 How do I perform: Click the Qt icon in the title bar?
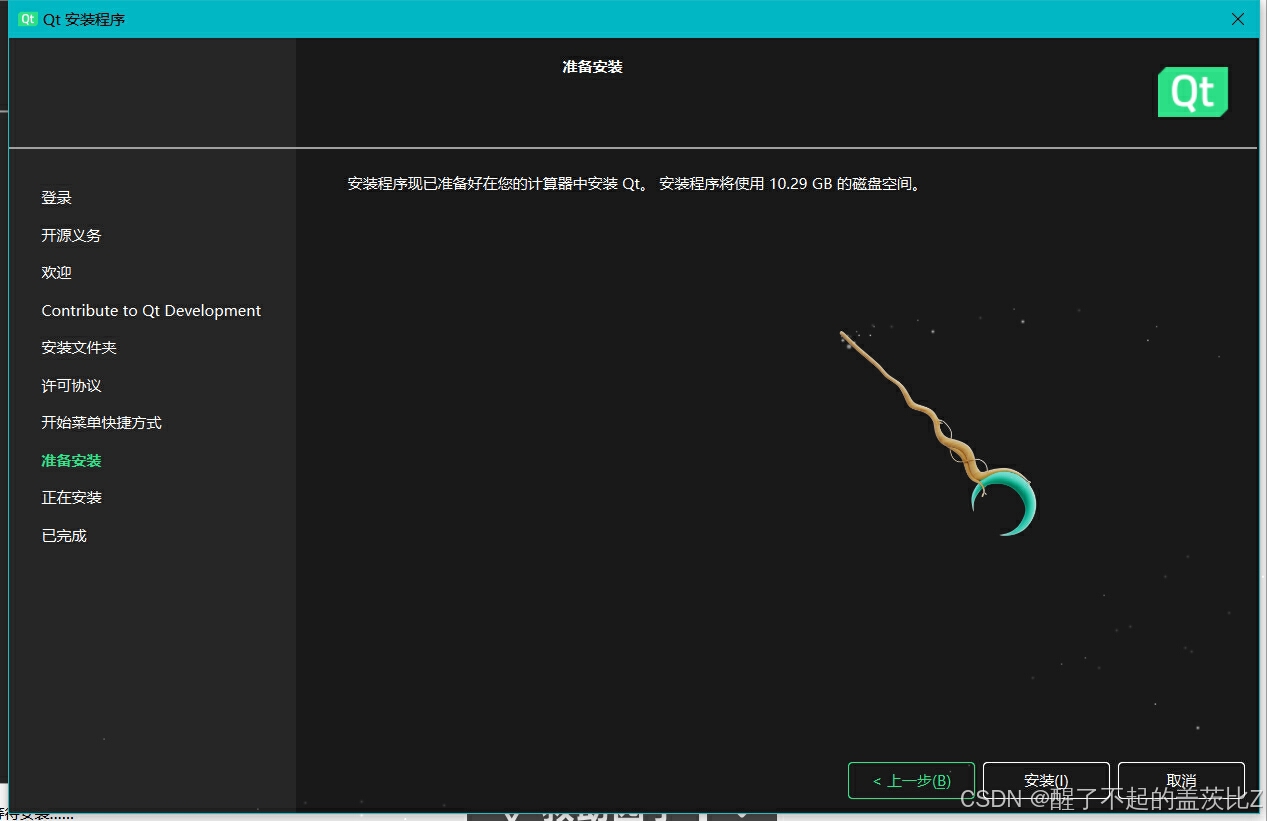click(x=28, y=19)
